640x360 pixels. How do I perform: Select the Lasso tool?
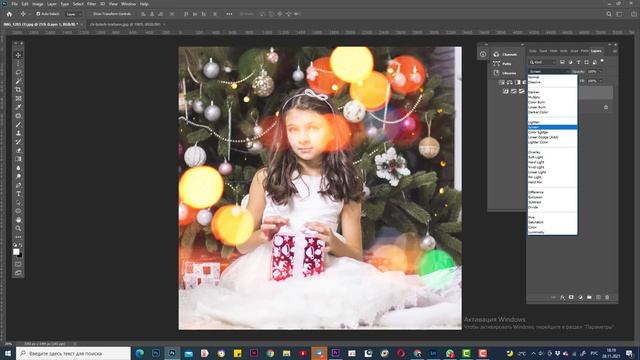click(x=18, y=72)
